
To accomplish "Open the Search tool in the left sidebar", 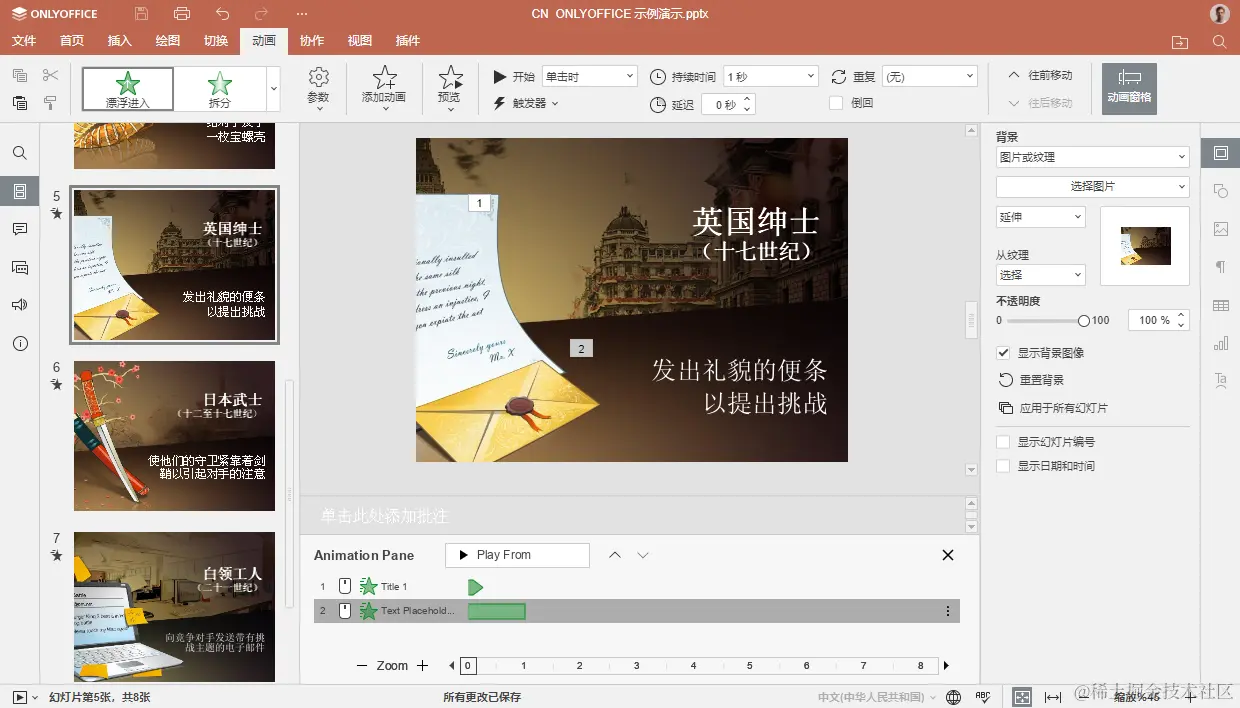I will click(x=18, y=152).
